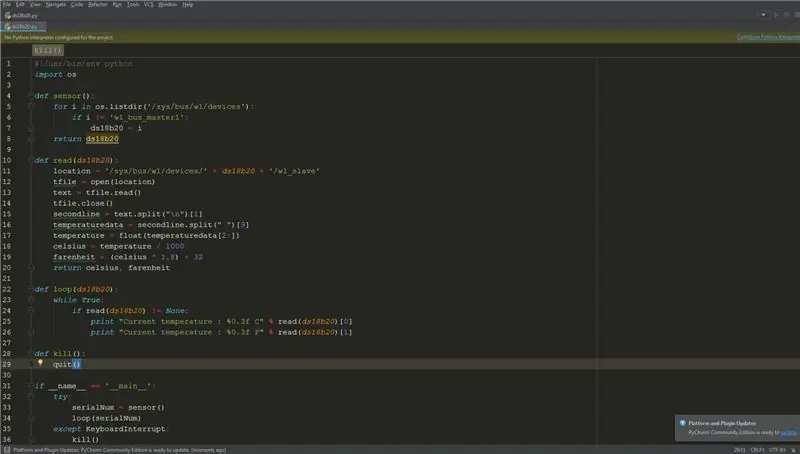Collapse the def loop(ds18b20) function fold
Viewport: 800px width, 454px height.
31,289
